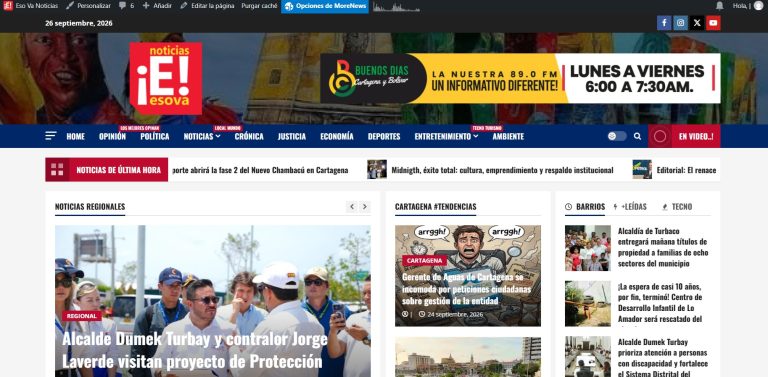
Task: Open the AMBIENTE section
Action: click(x=508, y=137)
